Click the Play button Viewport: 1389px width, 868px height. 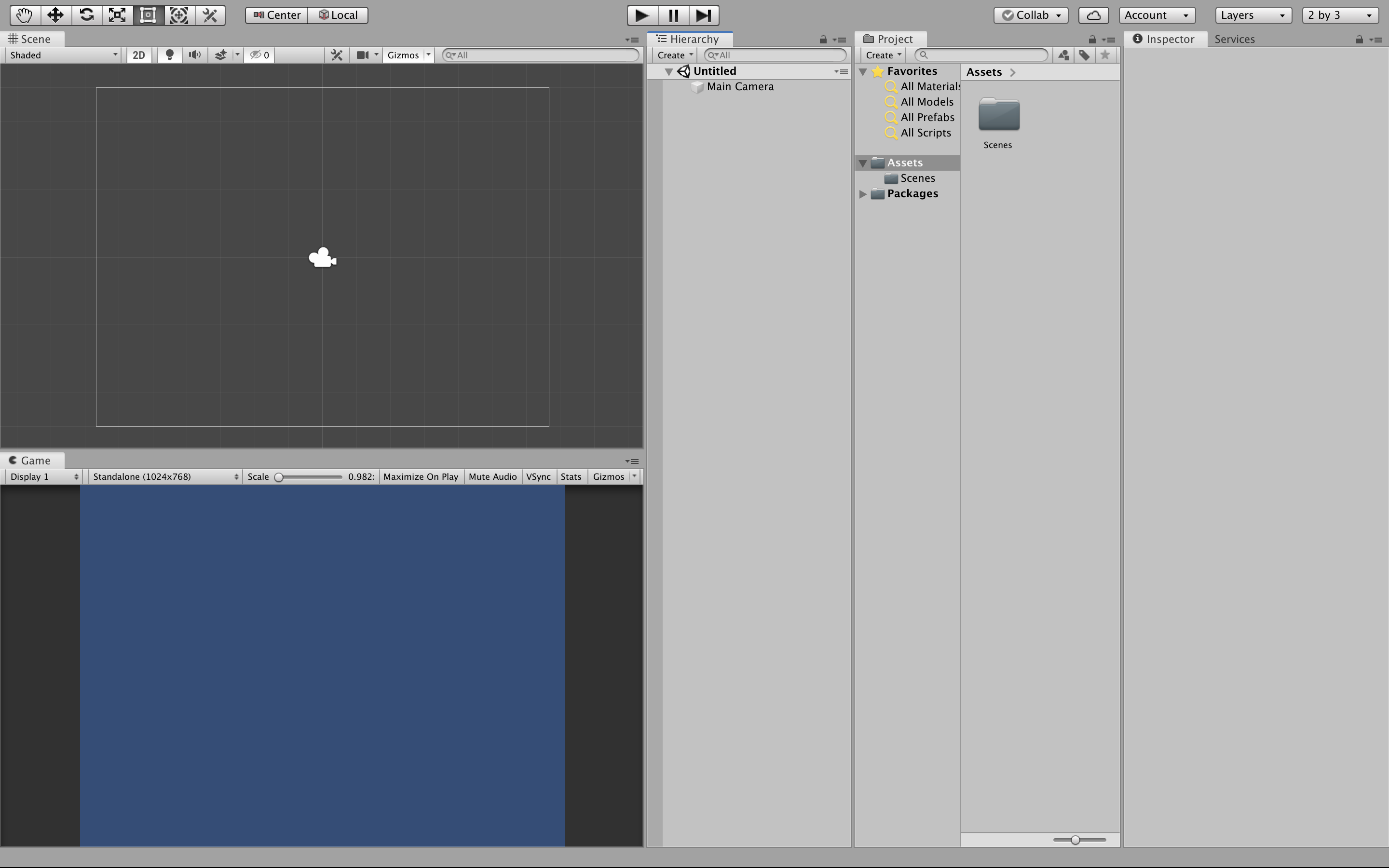(642, 15)
